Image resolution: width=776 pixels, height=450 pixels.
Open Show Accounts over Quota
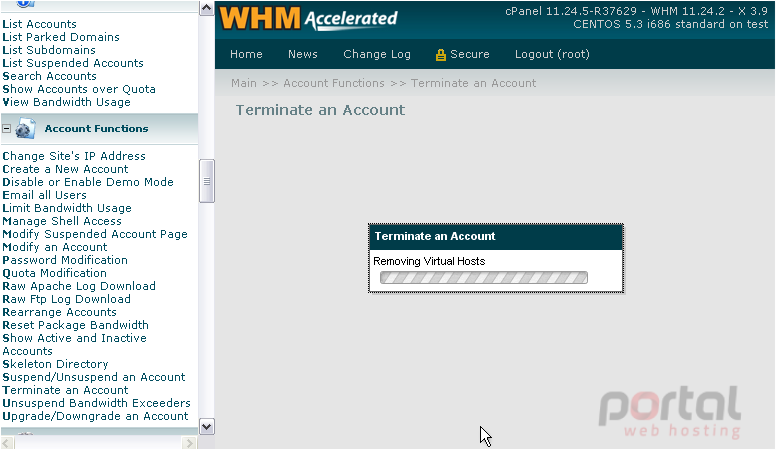(x=79, y=89)
